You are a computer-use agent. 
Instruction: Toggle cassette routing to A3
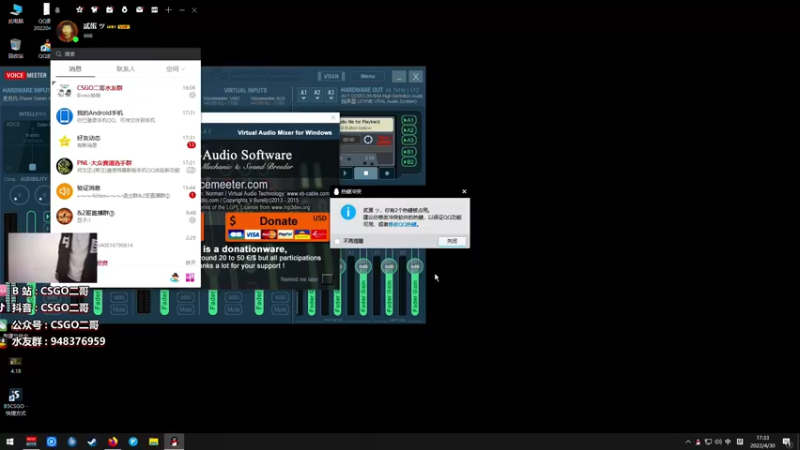pos(409,140)
